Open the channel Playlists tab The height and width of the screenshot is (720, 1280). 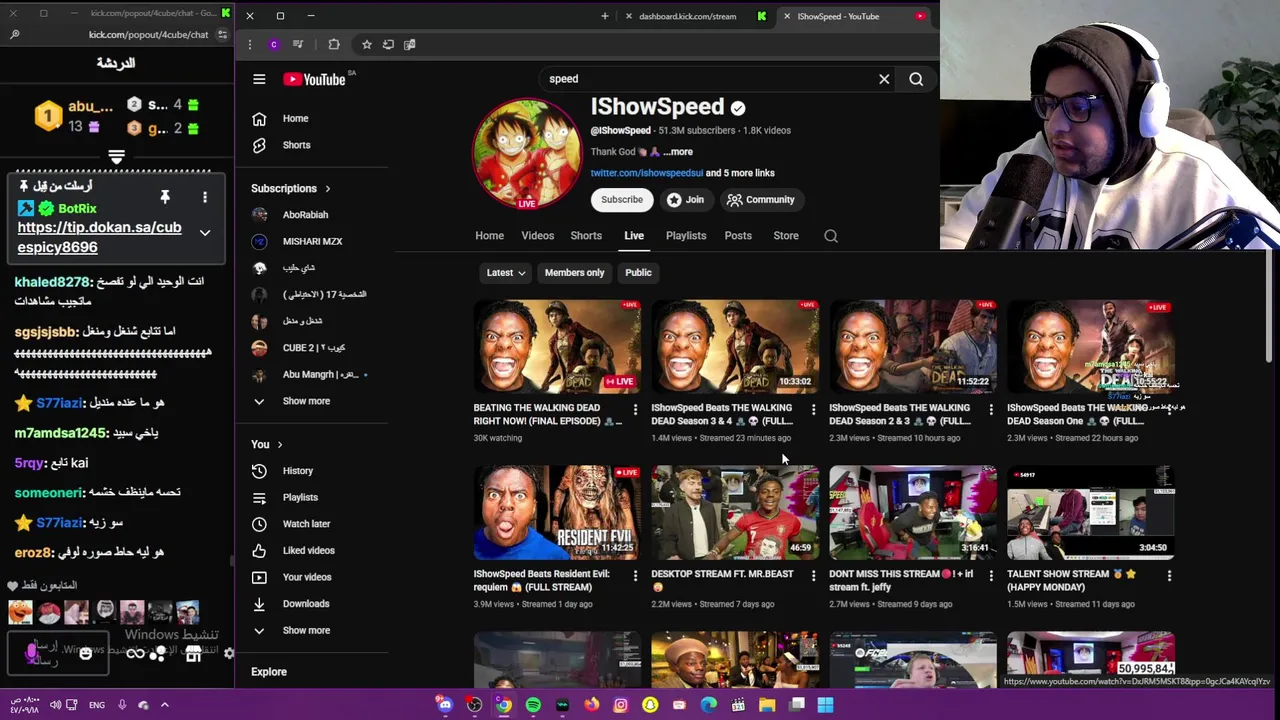click(x=686, y=236)
